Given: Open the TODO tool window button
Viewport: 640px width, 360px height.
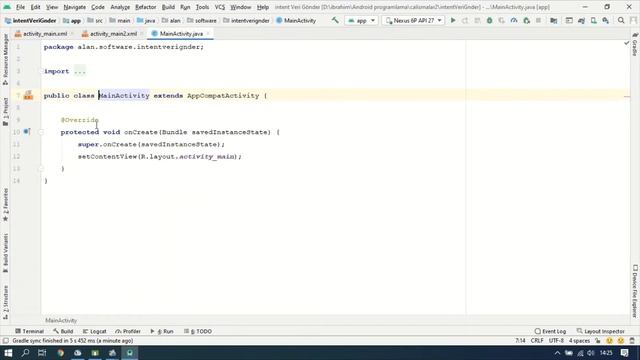Looking at the screenshot, I should coord(198,331).
